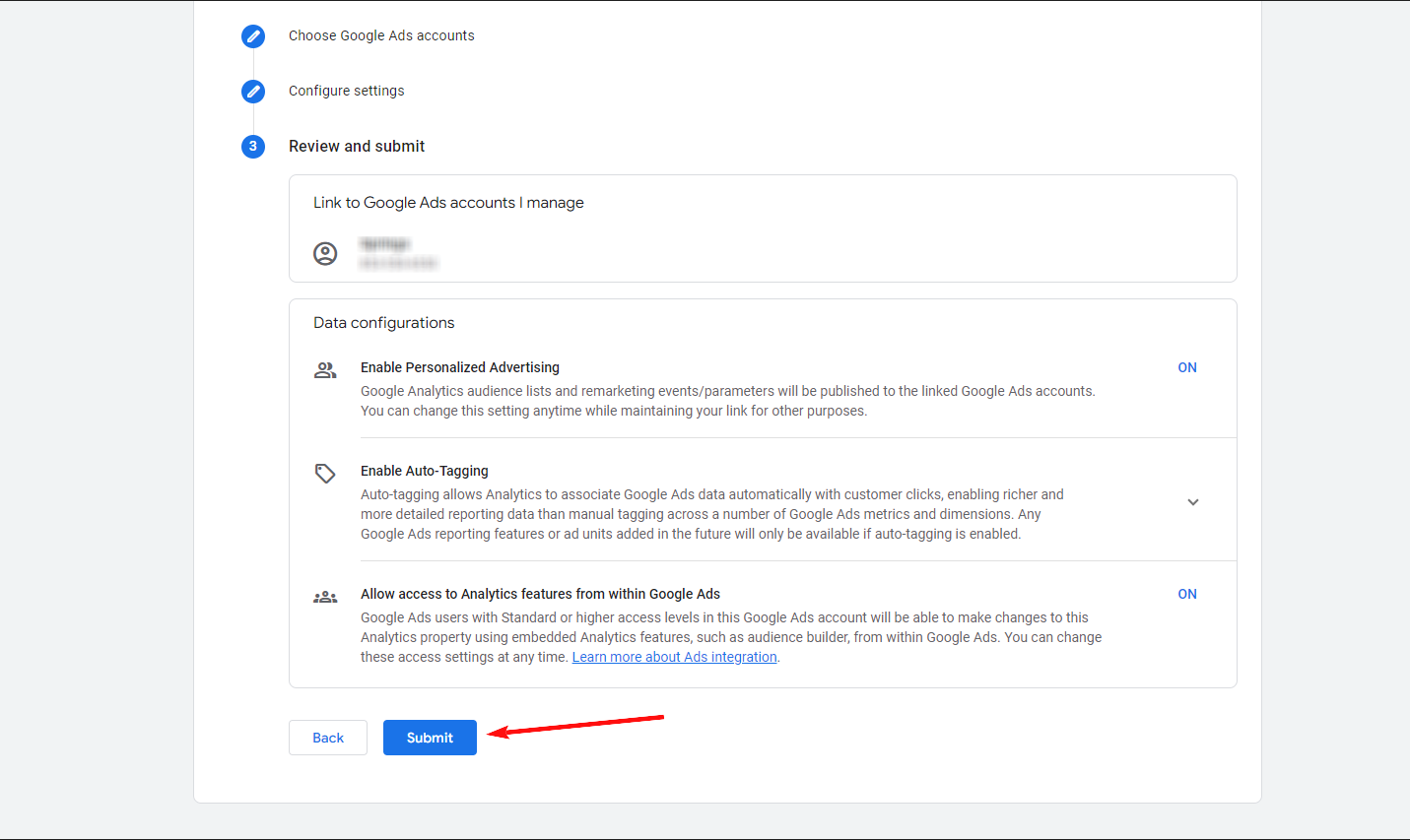The width and height of the screenshot is (1410, 840).
Task: Click the edit pencil icon for Choose Google Ads accounts
Action: click(x=253, y=36)
